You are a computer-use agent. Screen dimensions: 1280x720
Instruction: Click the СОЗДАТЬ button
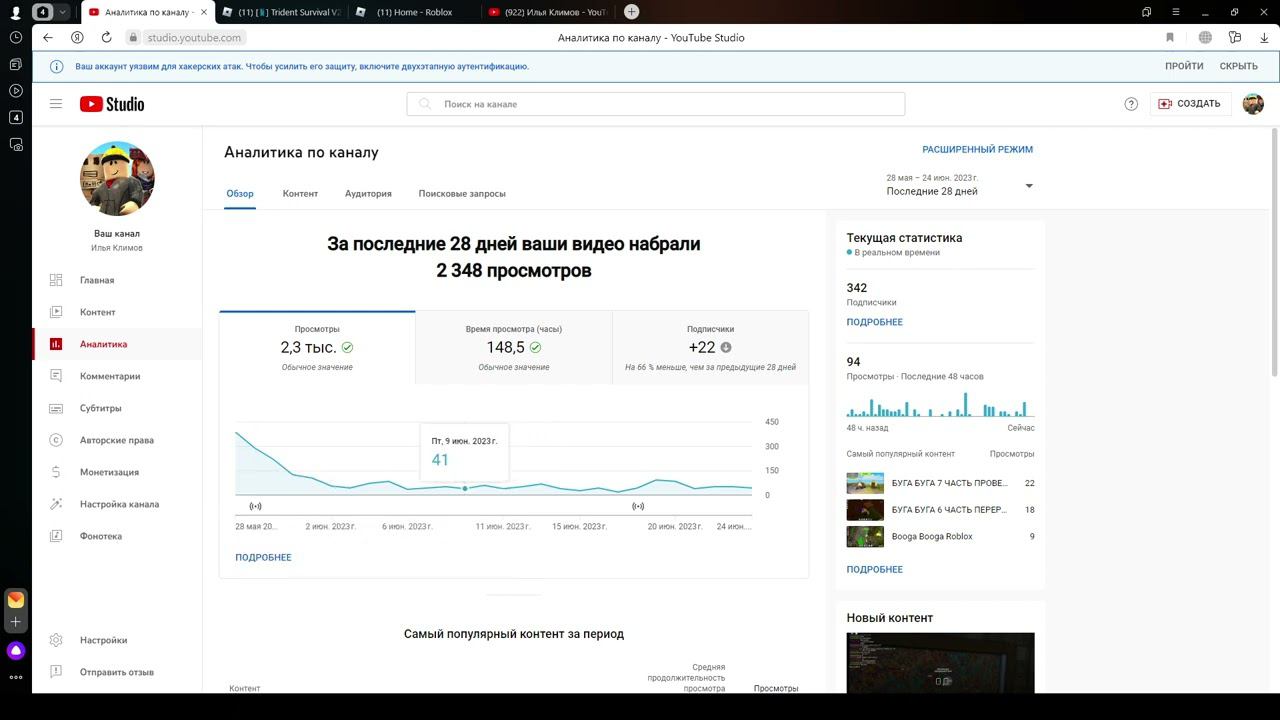tap(1190, 104)
